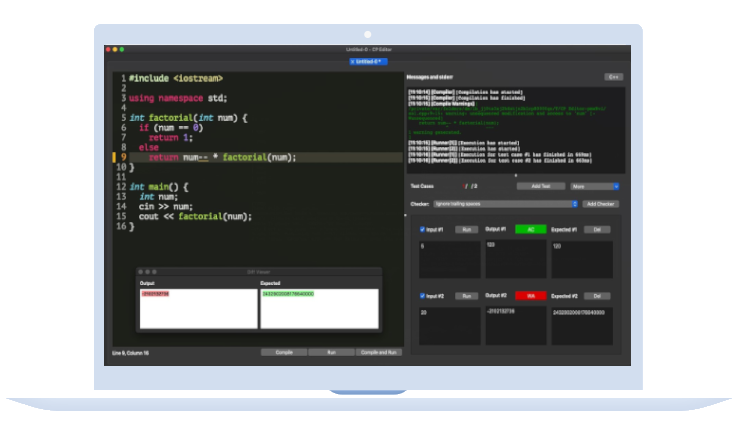Click the C++ language button

point(613,77)
